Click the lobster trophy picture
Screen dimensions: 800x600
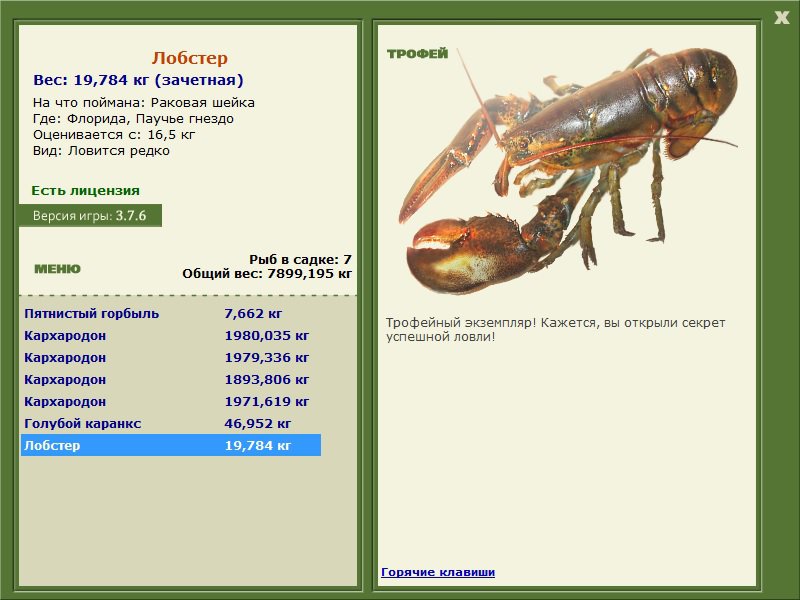tap(568, 170)
